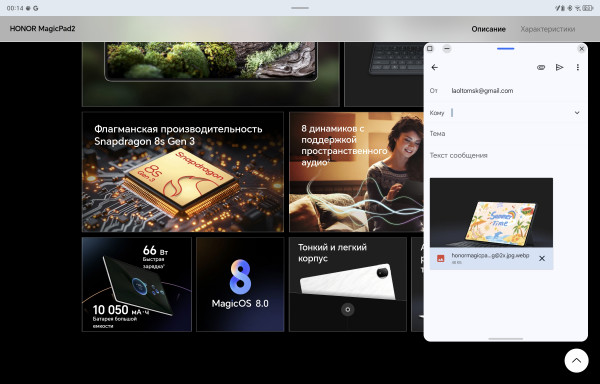Viewport: 600px width, 384px height.
Task: Attach a file using the paperclip icon
Action: pyautogui.click(x=541, y=67)
